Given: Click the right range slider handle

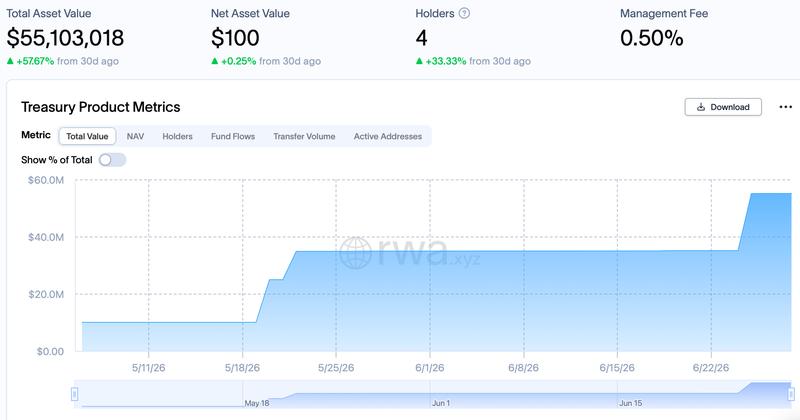Looking at the screenshot, I should [791, 394].
